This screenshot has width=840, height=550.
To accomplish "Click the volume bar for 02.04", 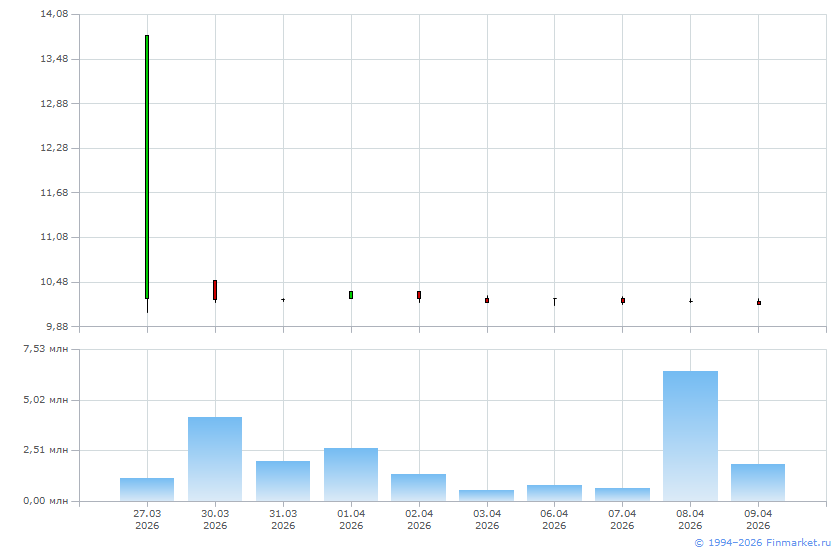I will pyautogui.click(x=419, y=487).
